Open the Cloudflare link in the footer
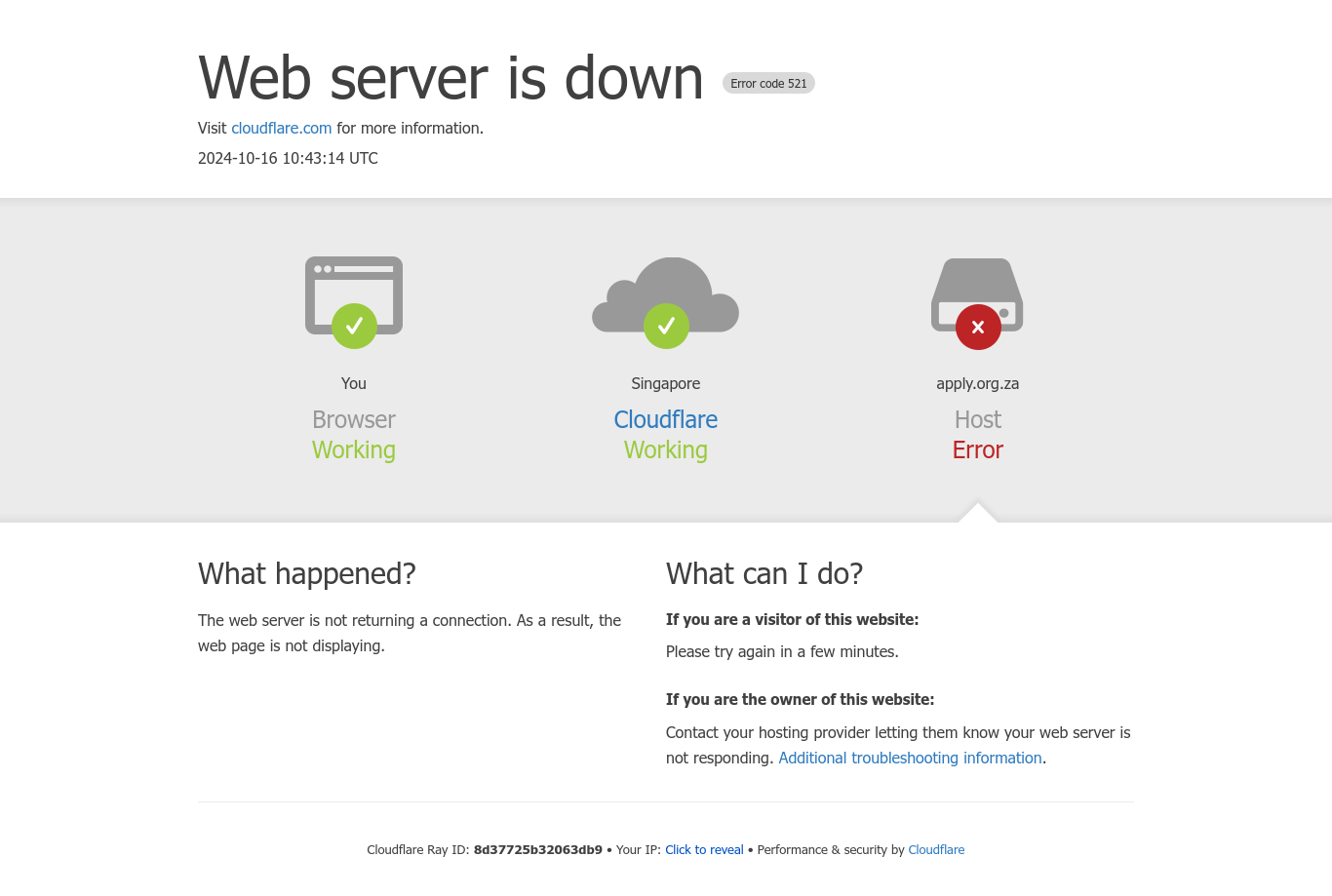1332x896 pixels. click(x=936, y=849)
